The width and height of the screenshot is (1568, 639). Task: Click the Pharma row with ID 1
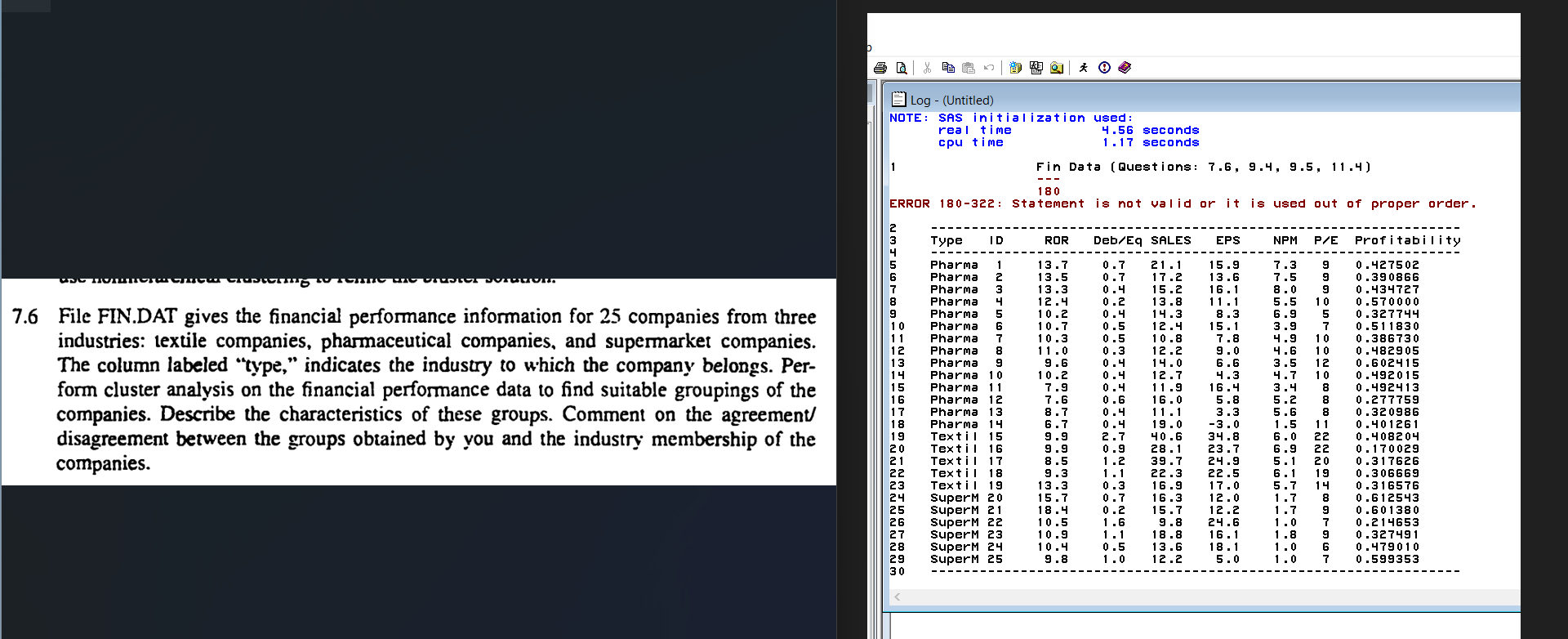(x=1174, y=265)
